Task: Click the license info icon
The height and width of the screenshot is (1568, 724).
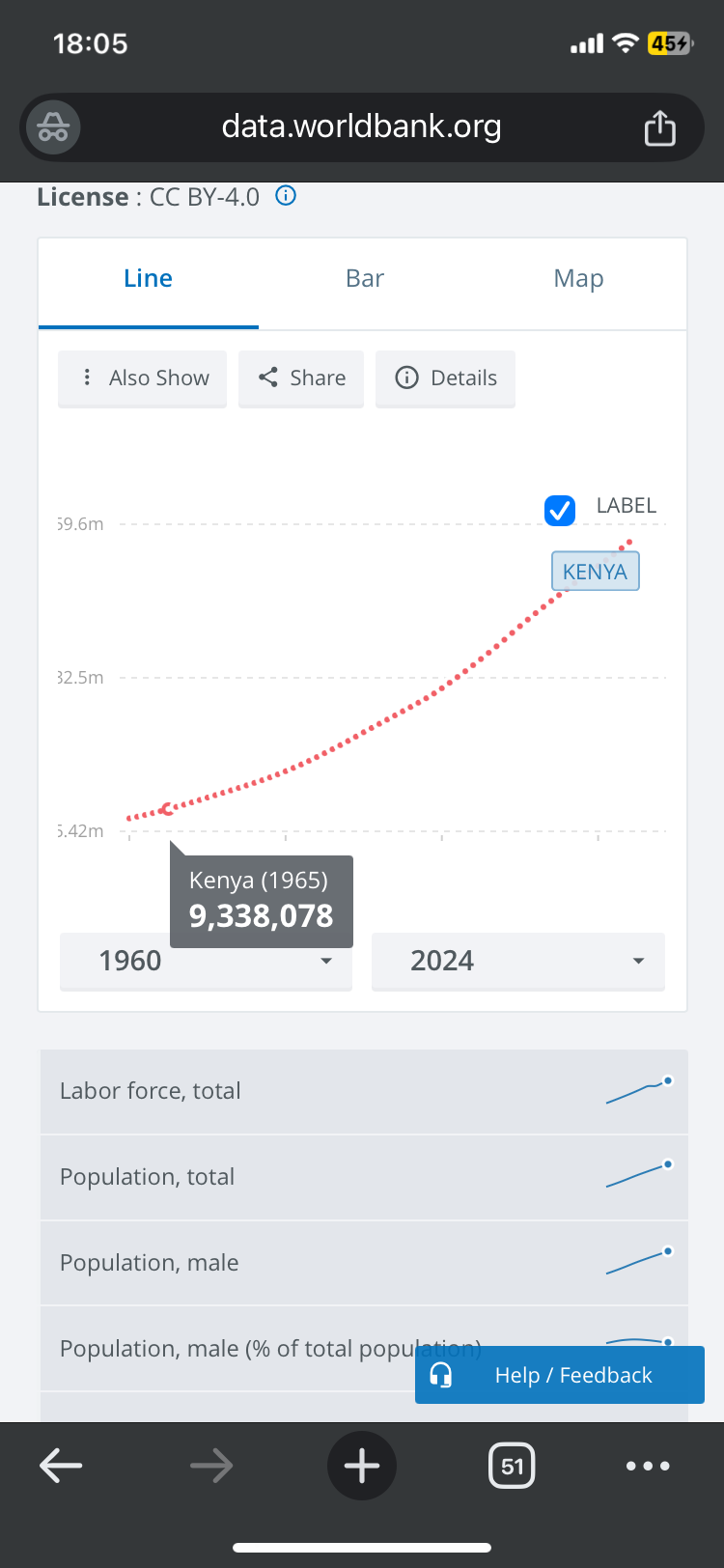Action: coord(286,196)
